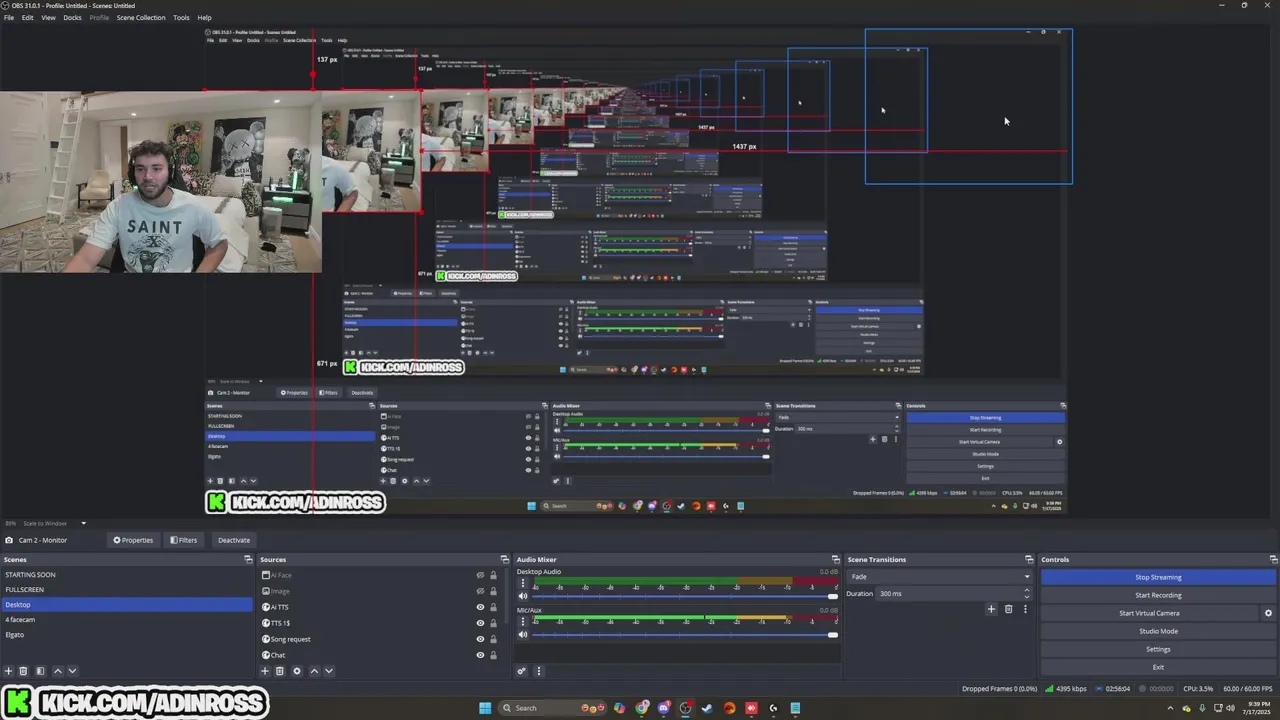Open advanced audio properties gears icon
This screenshot has height=720, width=1280.
tap(522, 671)
